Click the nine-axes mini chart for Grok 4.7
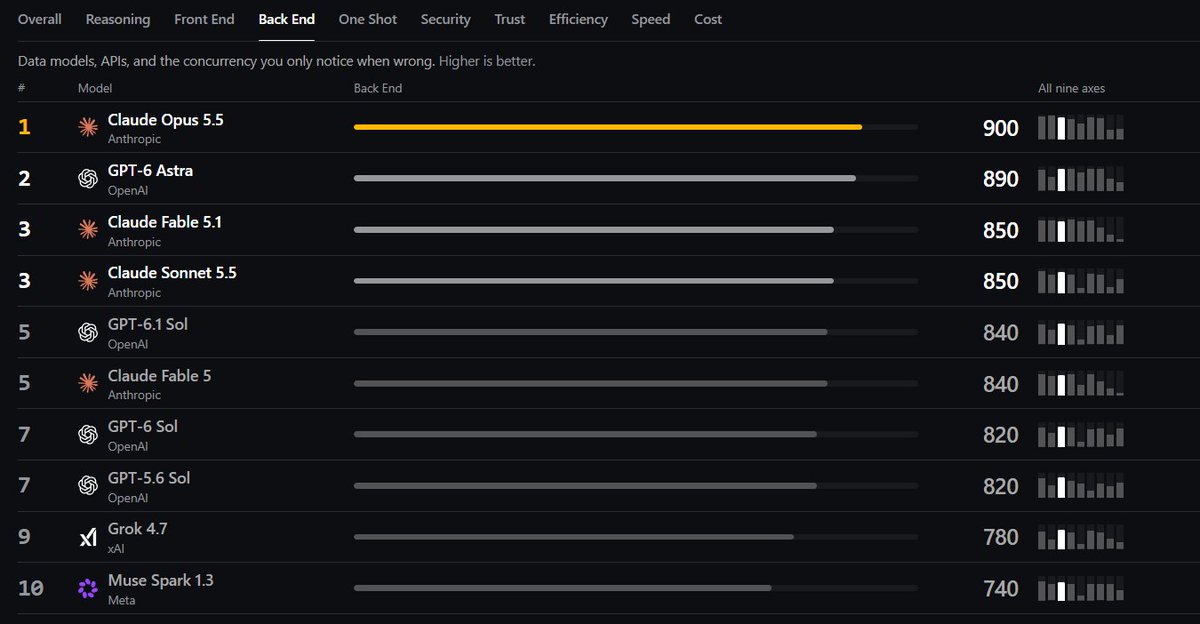The image size is (1200, 624). (1081, 537)
